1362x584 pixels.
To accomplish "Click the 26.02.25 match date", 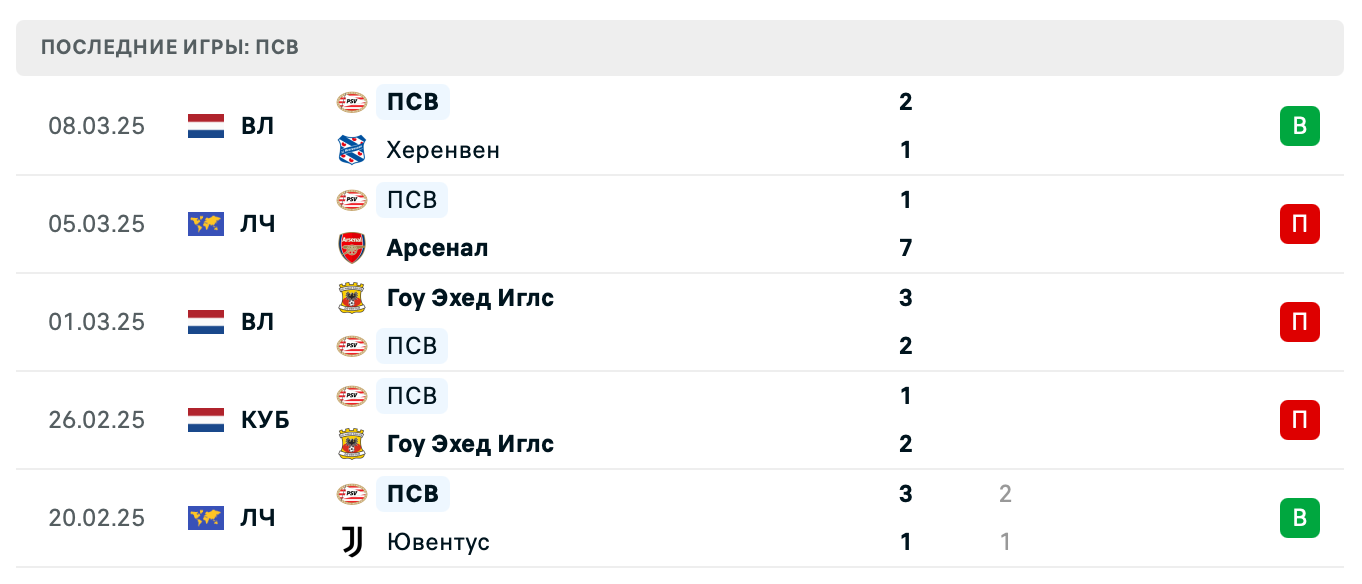I will point(97,420).
